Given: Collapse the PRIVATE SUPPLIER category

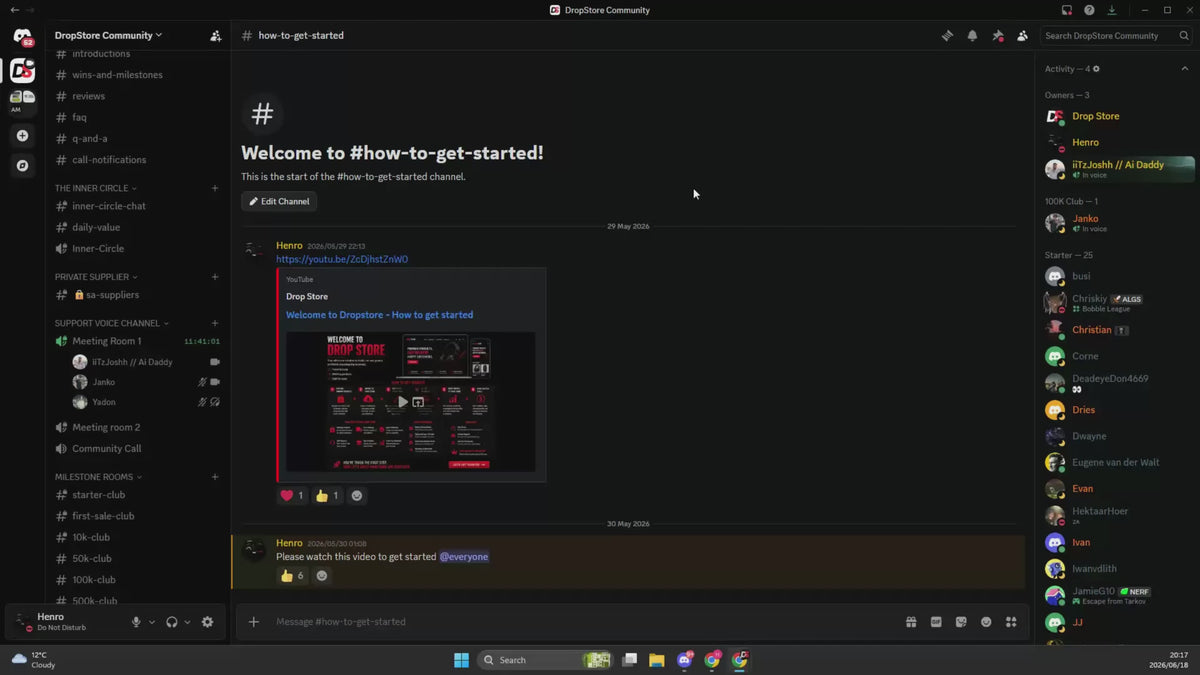Looking at the screenshot, I should click(96, 277).
